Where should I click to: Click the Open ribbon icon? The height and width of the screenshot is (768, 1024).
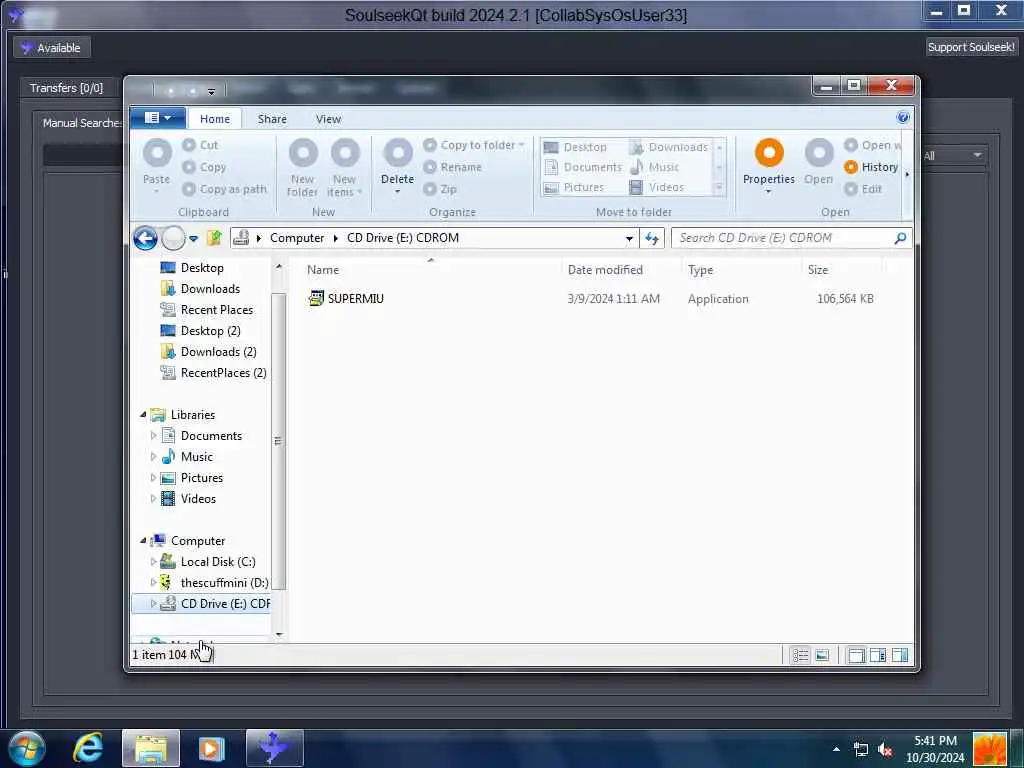point(818,162)
